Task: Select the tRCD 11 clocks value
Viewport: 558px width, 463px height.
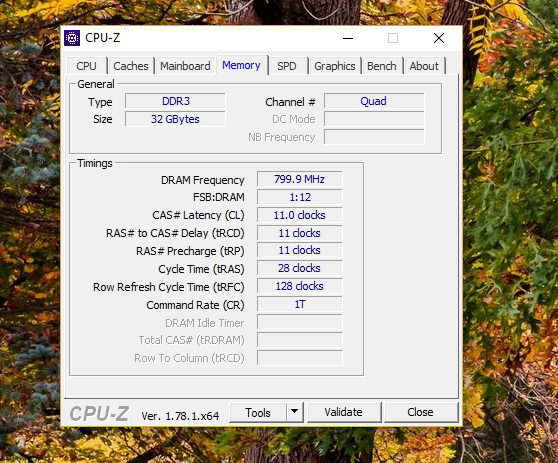Action: tap(300, 233)
